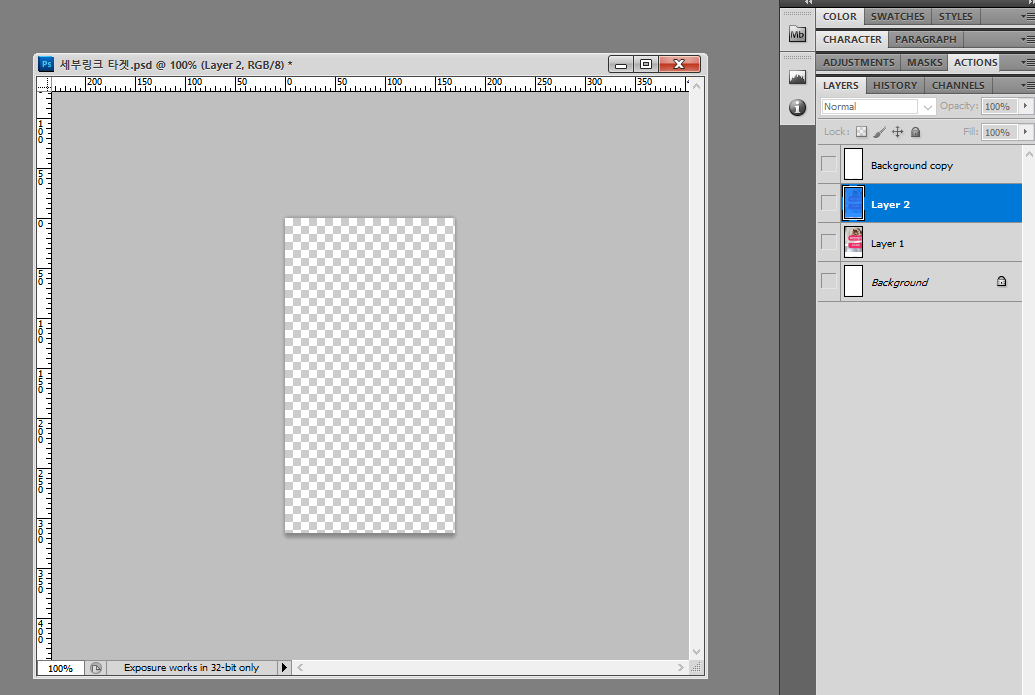Click the Opacity 100% field

pos(999,106)
